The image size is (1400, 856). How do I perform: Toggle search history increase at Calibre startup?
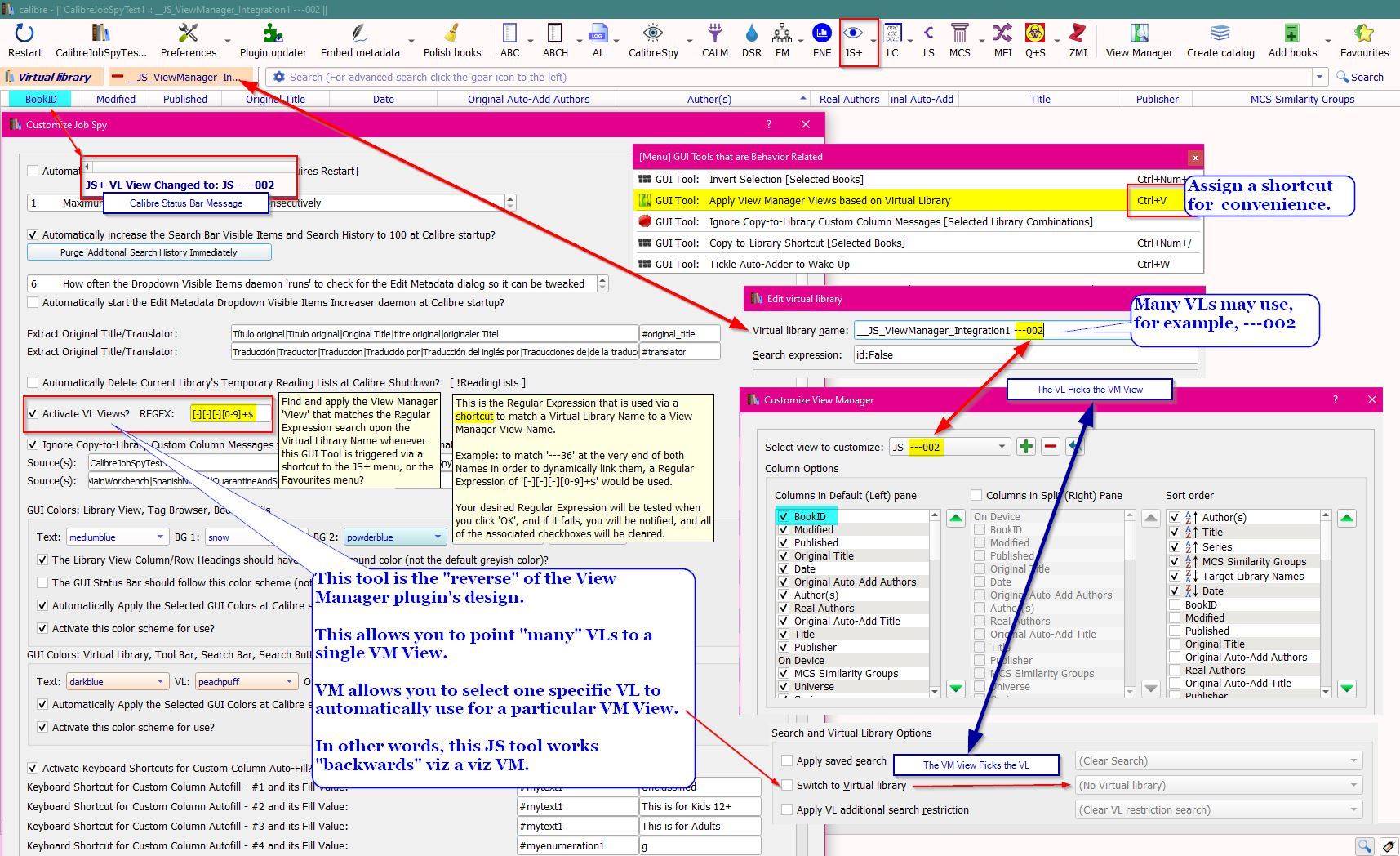click(33, 234)
